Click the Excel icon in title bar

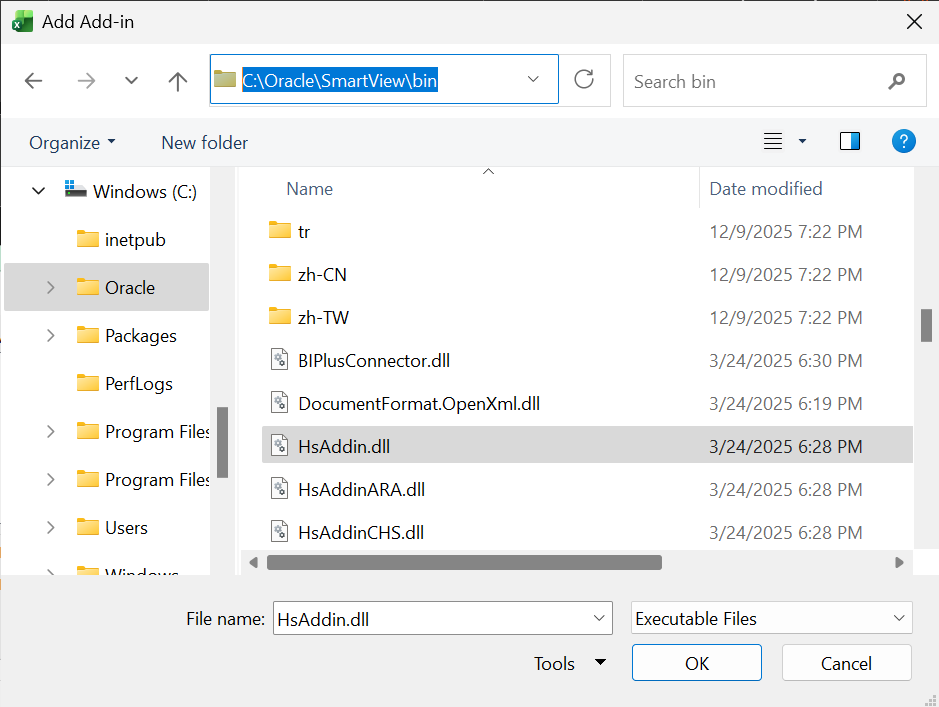(x=22, y=22)
